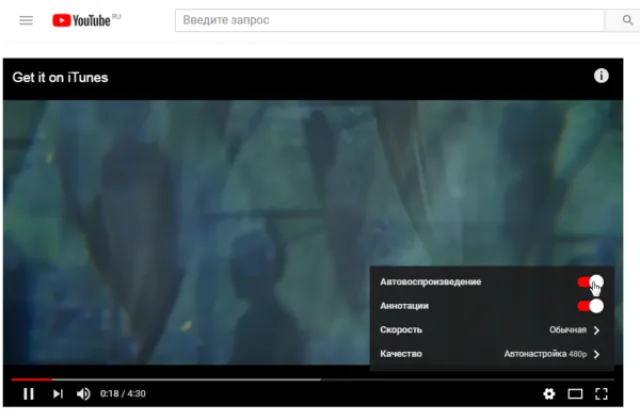Click the 0:18 / 4:30 time display
Image resolution: width=640 pixels, height=420 pixels.
pos(123,394)
